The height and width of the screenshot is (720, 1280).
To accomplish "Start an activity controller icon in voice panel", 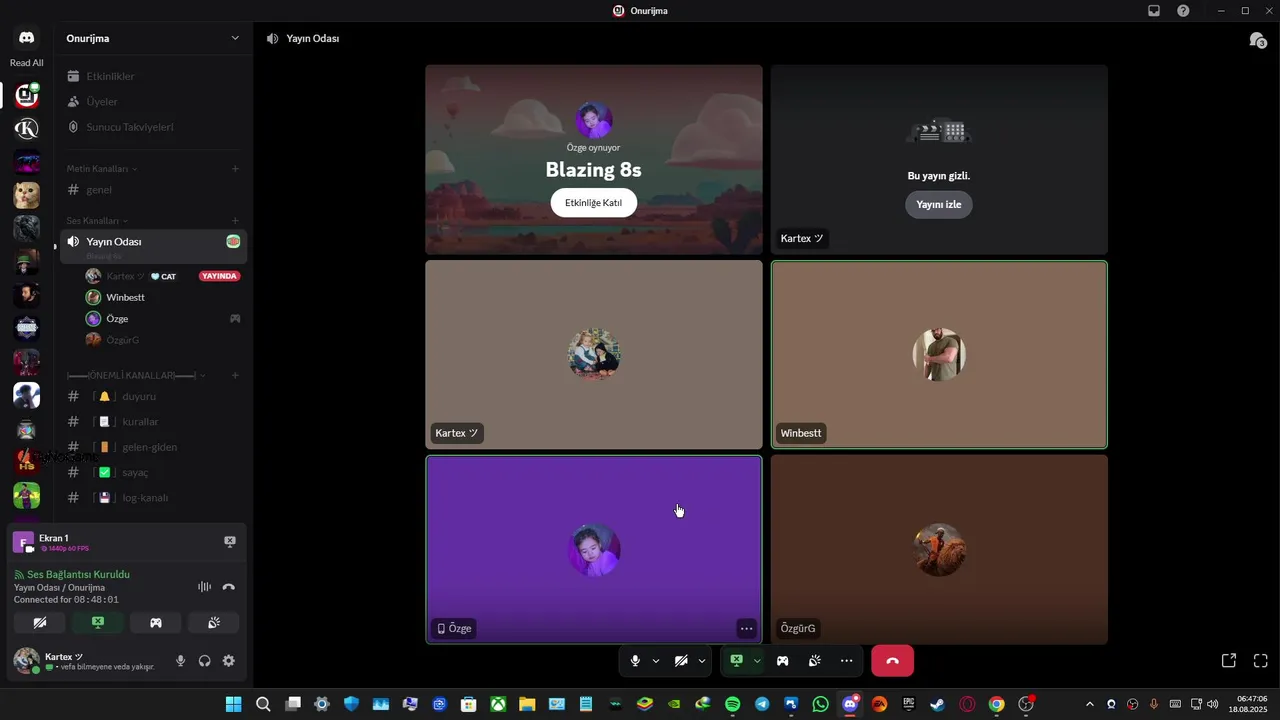I will [x=156, y=622].
